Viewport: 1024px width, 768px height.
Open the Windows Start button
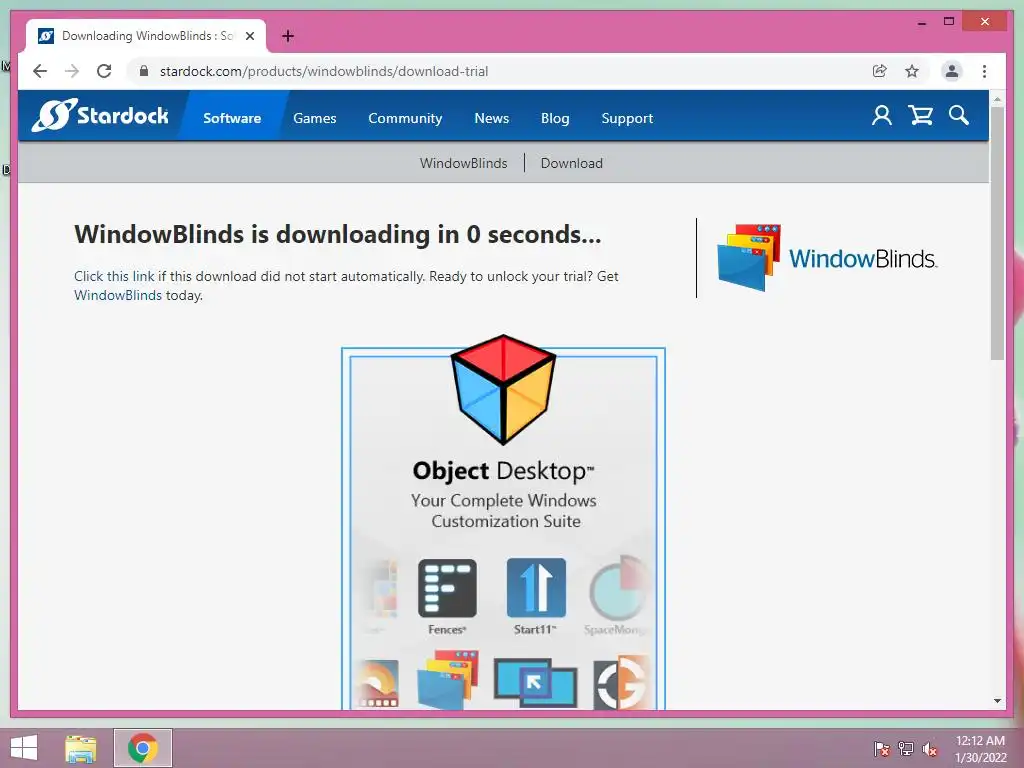coord(24,748)
